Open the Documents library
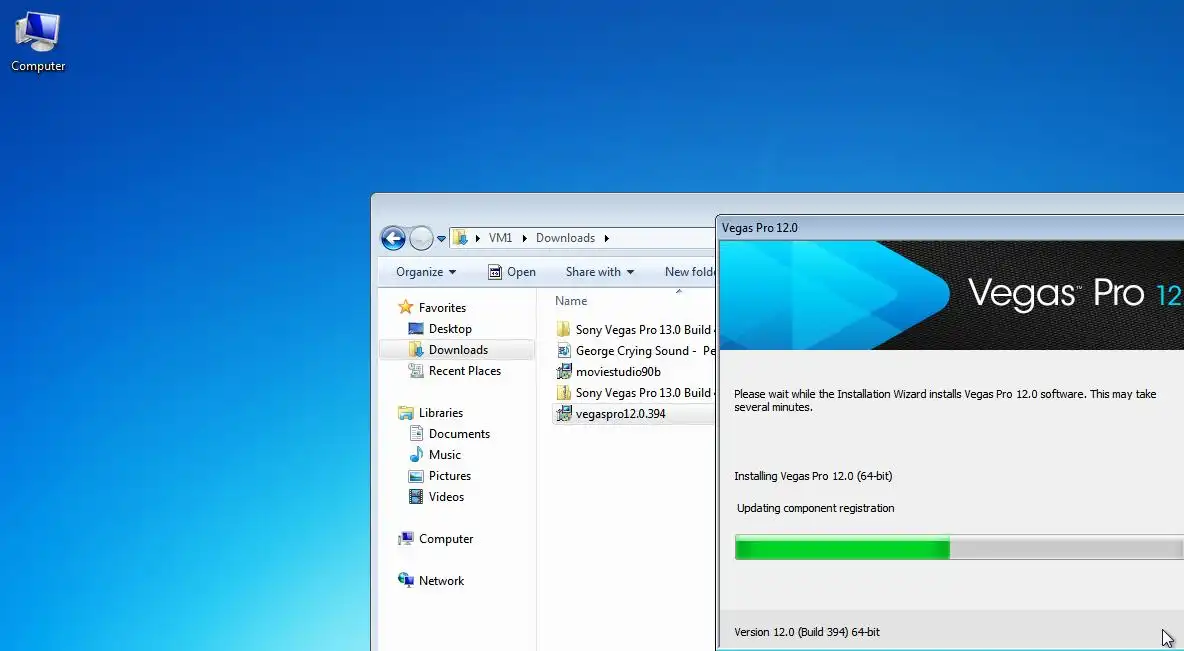This screenshot has height=651, width=1184. [x=459, y=433]
